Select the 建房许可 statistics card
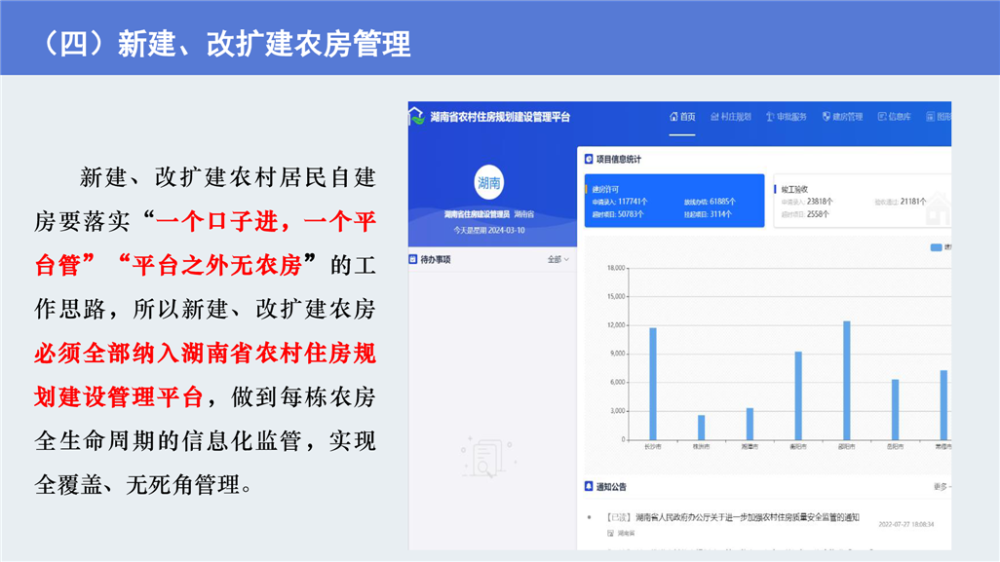 pos(672,201)
